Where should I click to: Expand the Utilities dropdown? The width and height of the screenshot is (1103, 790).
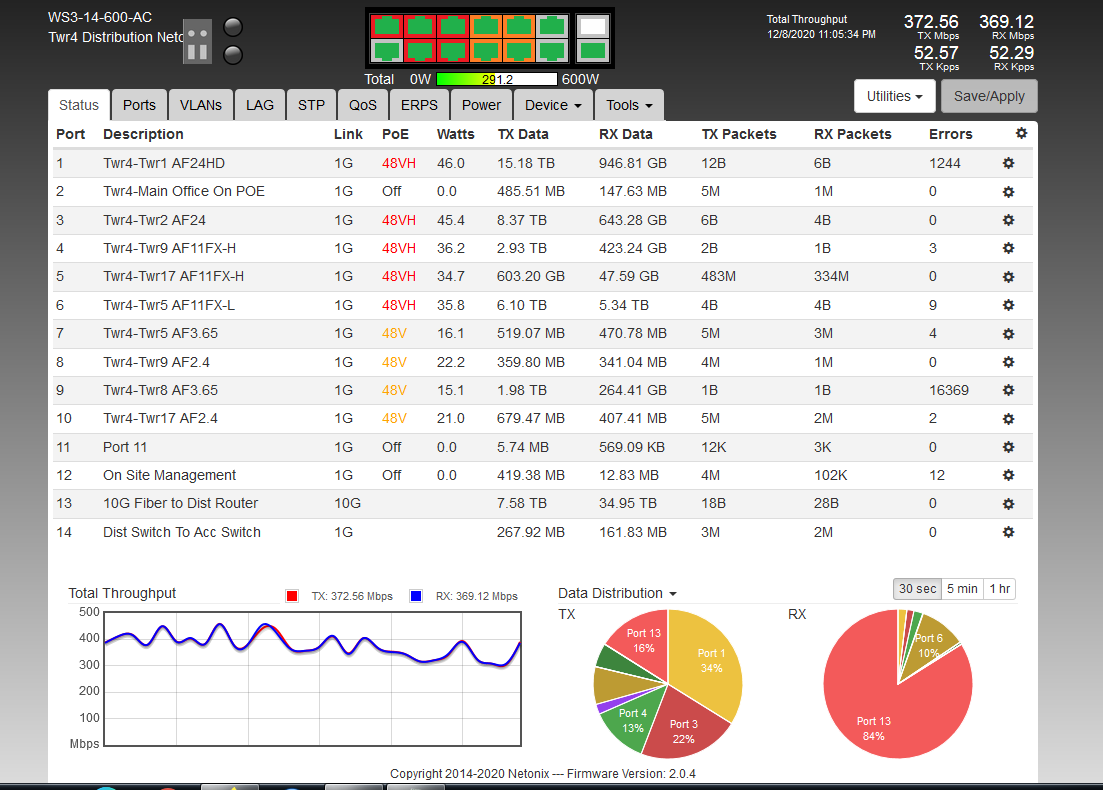(x=894, y=96)
